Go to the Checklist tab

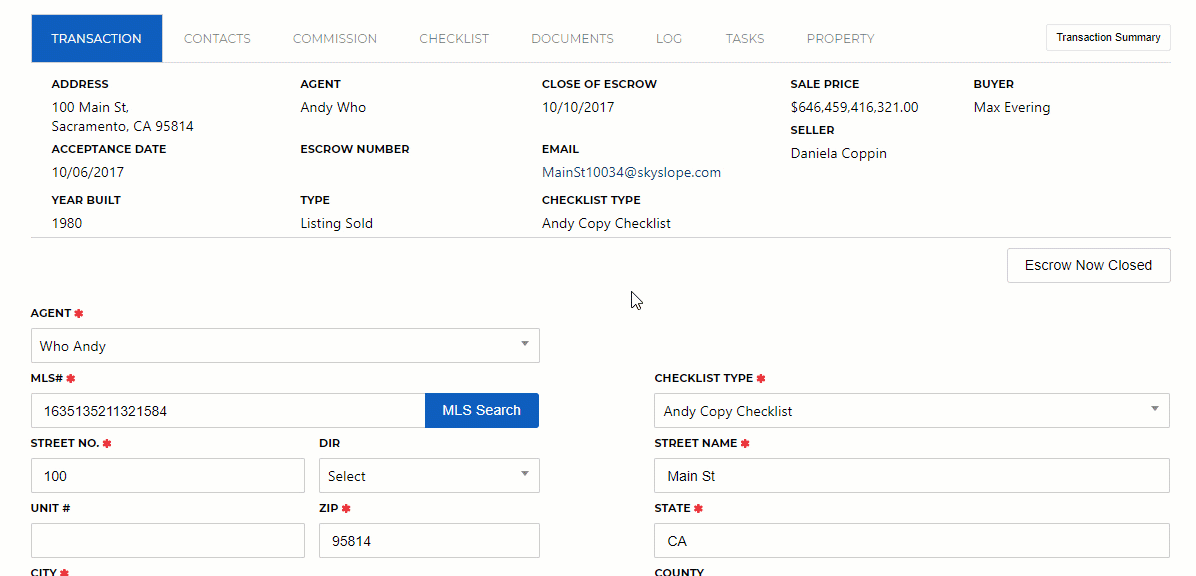(454, 38)
